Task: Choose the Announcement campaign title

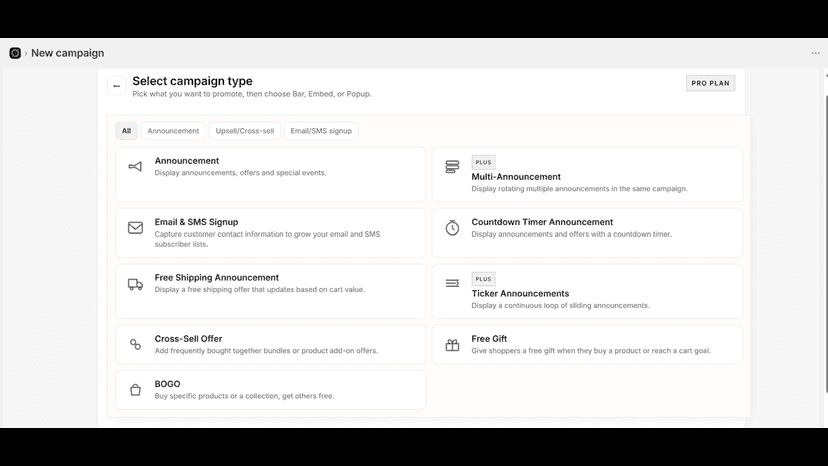Action: point(187,161)
